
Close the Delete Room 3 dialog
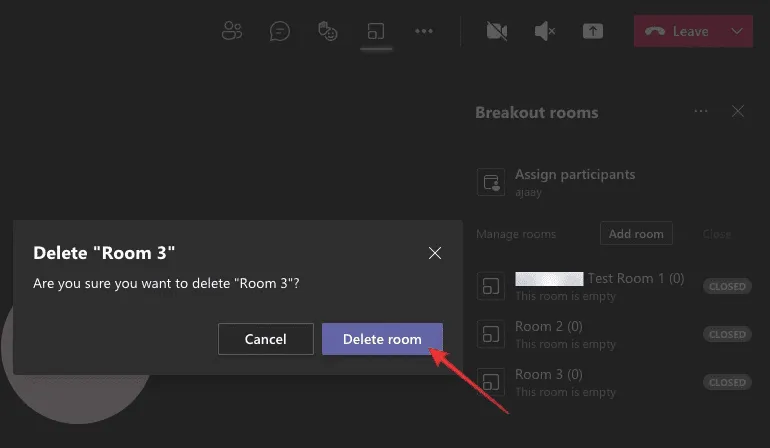[x=435, y=253]
